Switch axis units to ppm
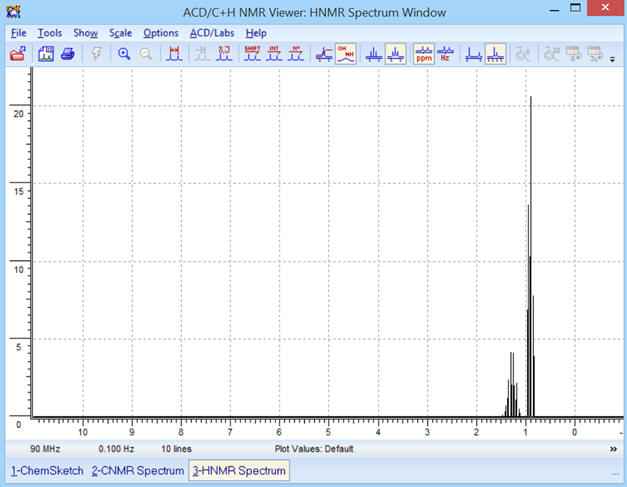627x487 pixels. point(424,54)
